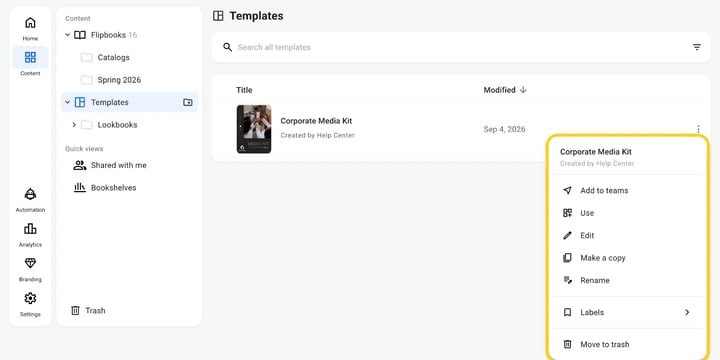Click the Trash bin icon in sidebar
The image size is (720, 360).
click(x=75, y=311)
